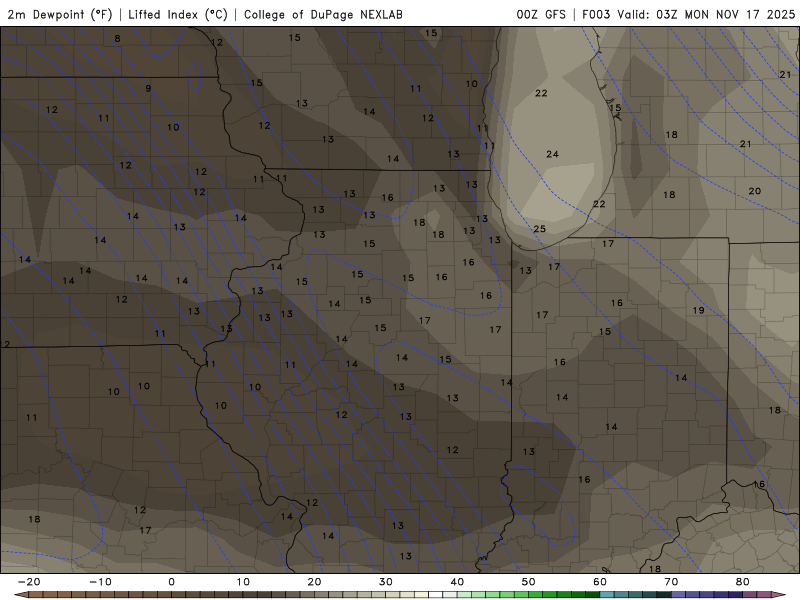The height and width of the screenshot is (600, 800).
Task: Click the 25 dewpoint value at the lake's southern tip
Action: [x=540, y=229]
